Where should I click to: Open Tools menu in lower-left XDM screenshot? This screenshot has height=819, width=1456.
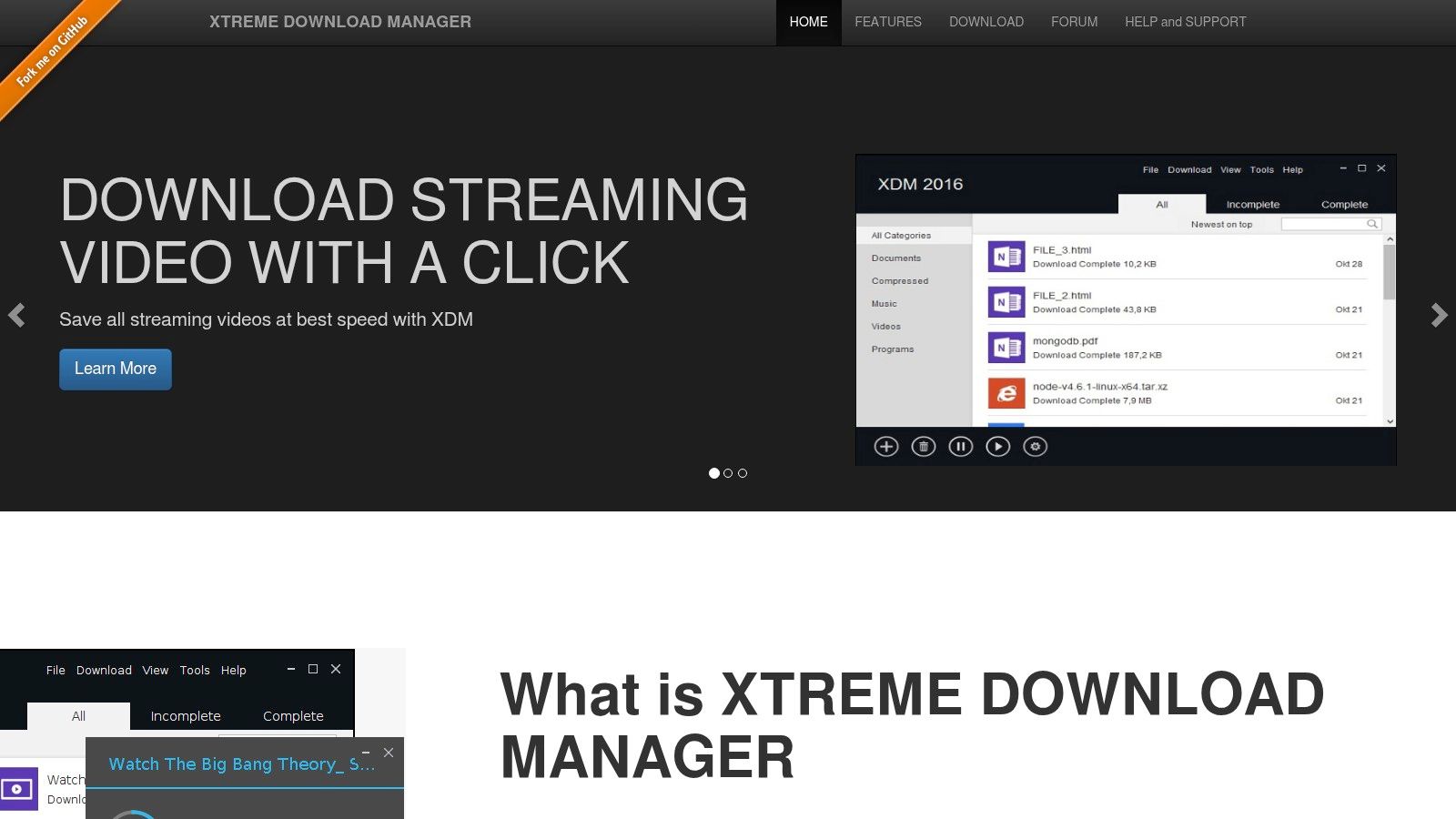tap(195, 670)
